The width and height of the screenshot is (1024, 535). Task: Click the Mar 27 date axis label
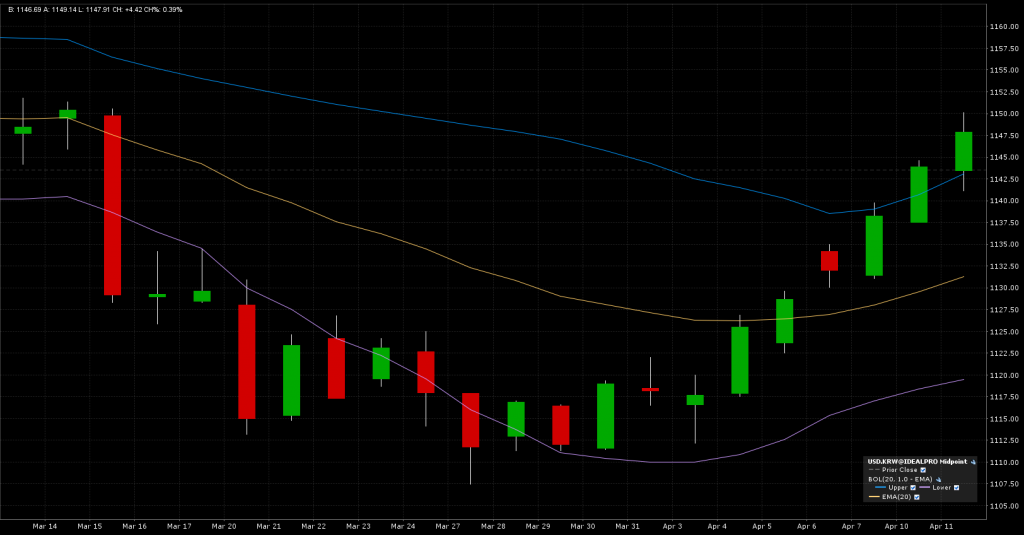(x=448, y=527)
